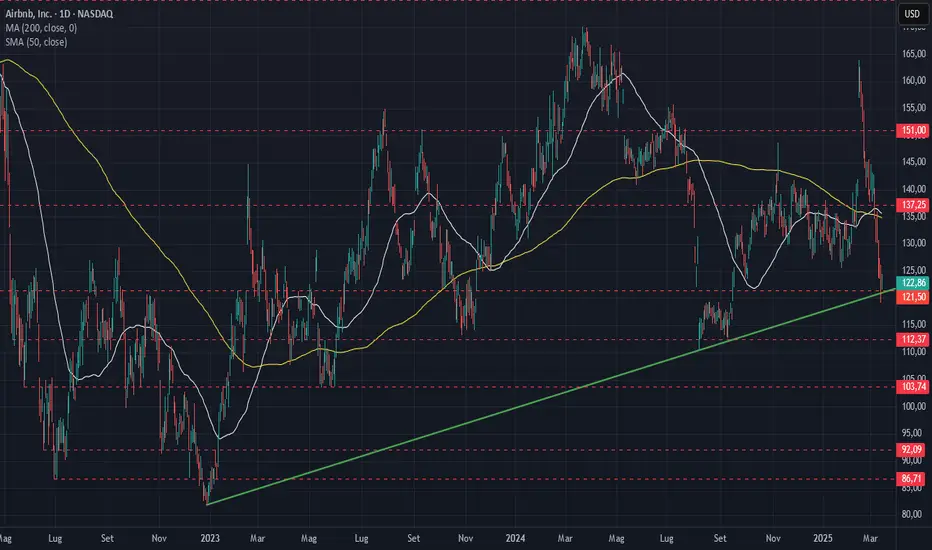Click the 80,00 price scale label

click(x=914, y=515)
